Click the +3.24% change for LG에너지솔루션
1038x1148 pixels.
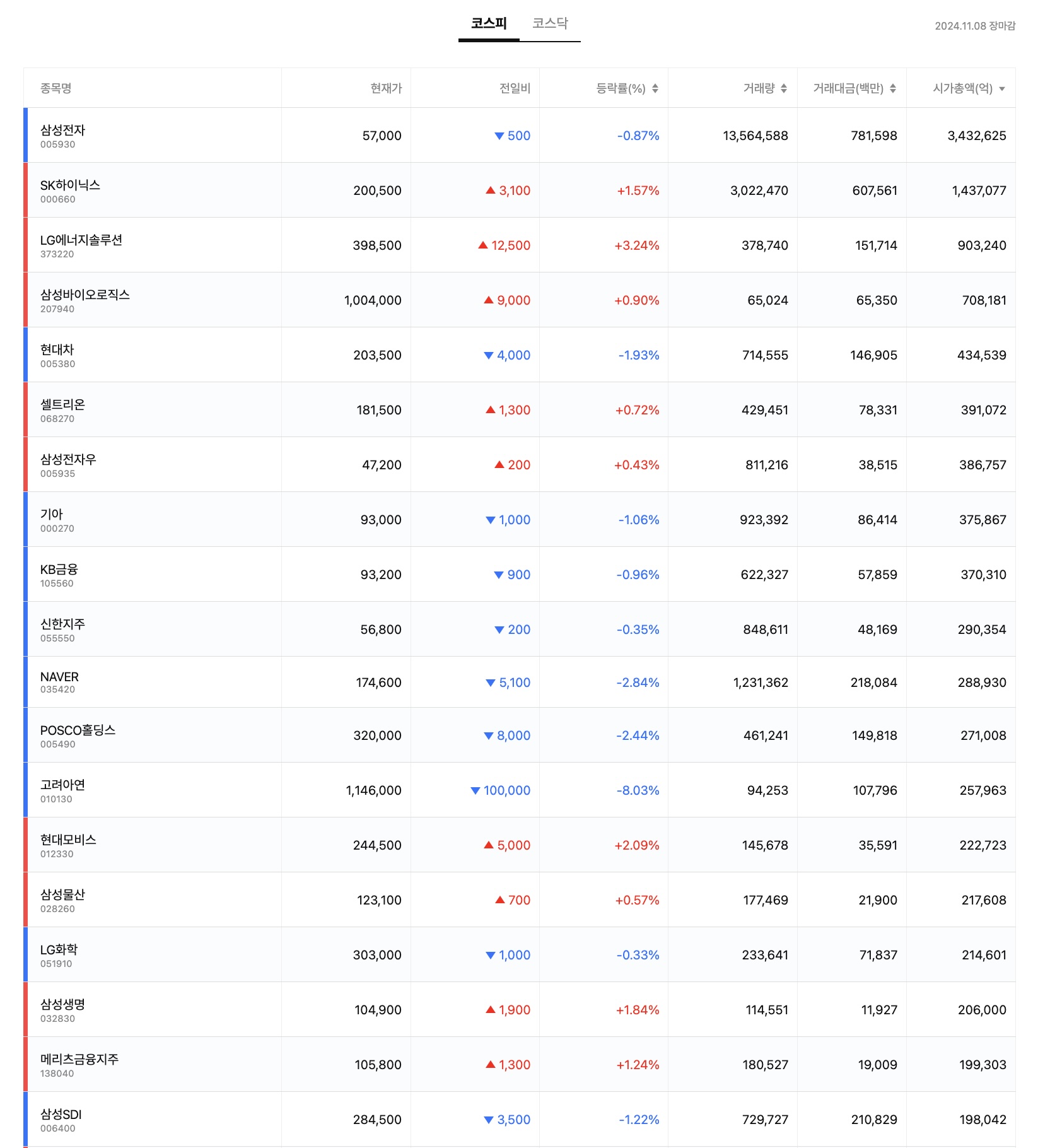pos(637,245)
